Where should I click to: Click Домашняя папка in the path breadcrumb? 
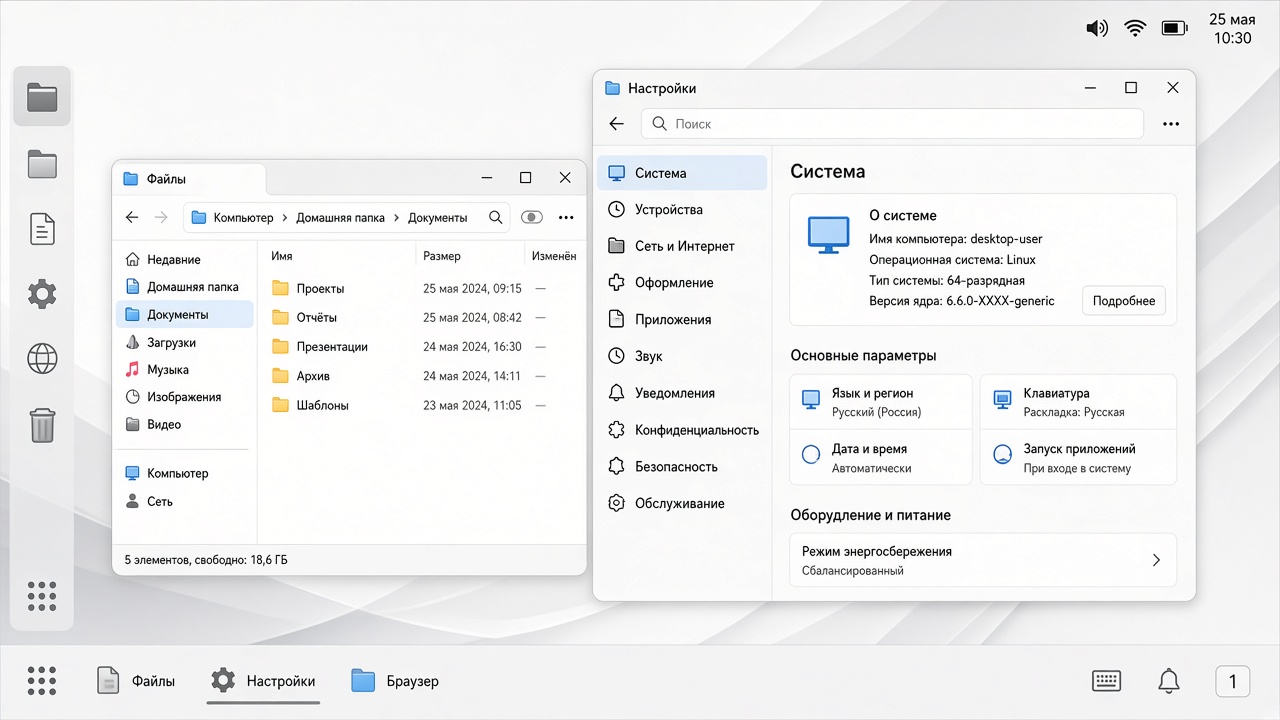pyautogui.click(x=340, y=217)
